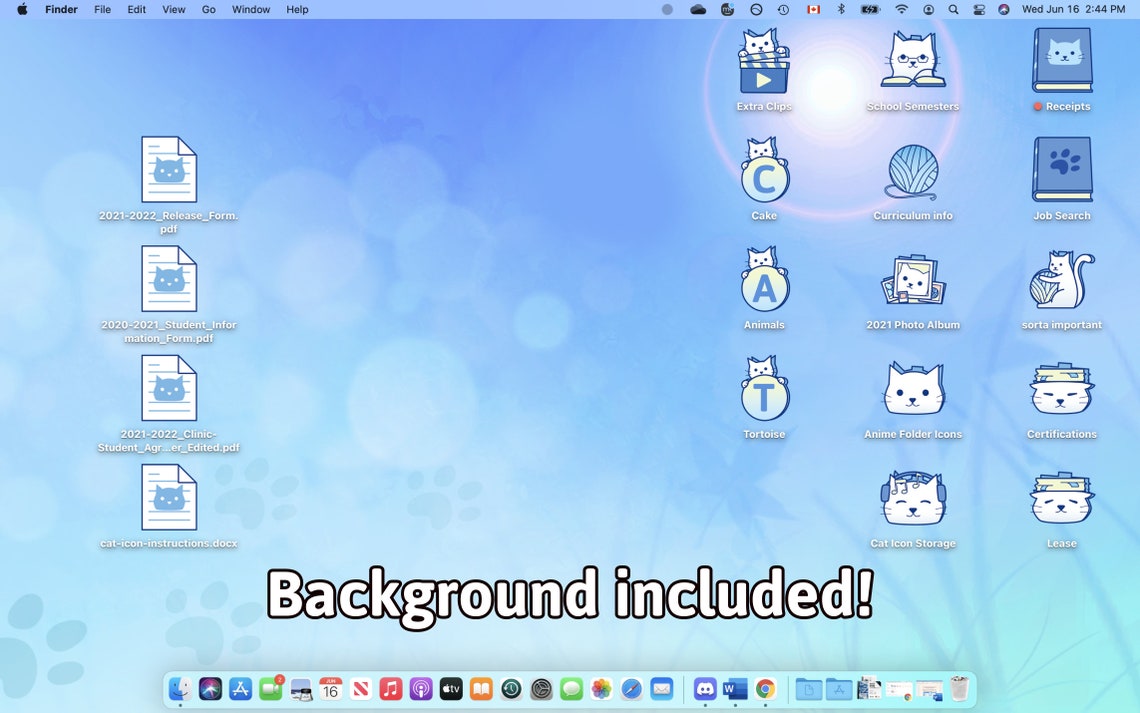Open the Wi-Fi status menu
Image resolution: width=1140 pixels, height=713 pixels.
[901, 9]
